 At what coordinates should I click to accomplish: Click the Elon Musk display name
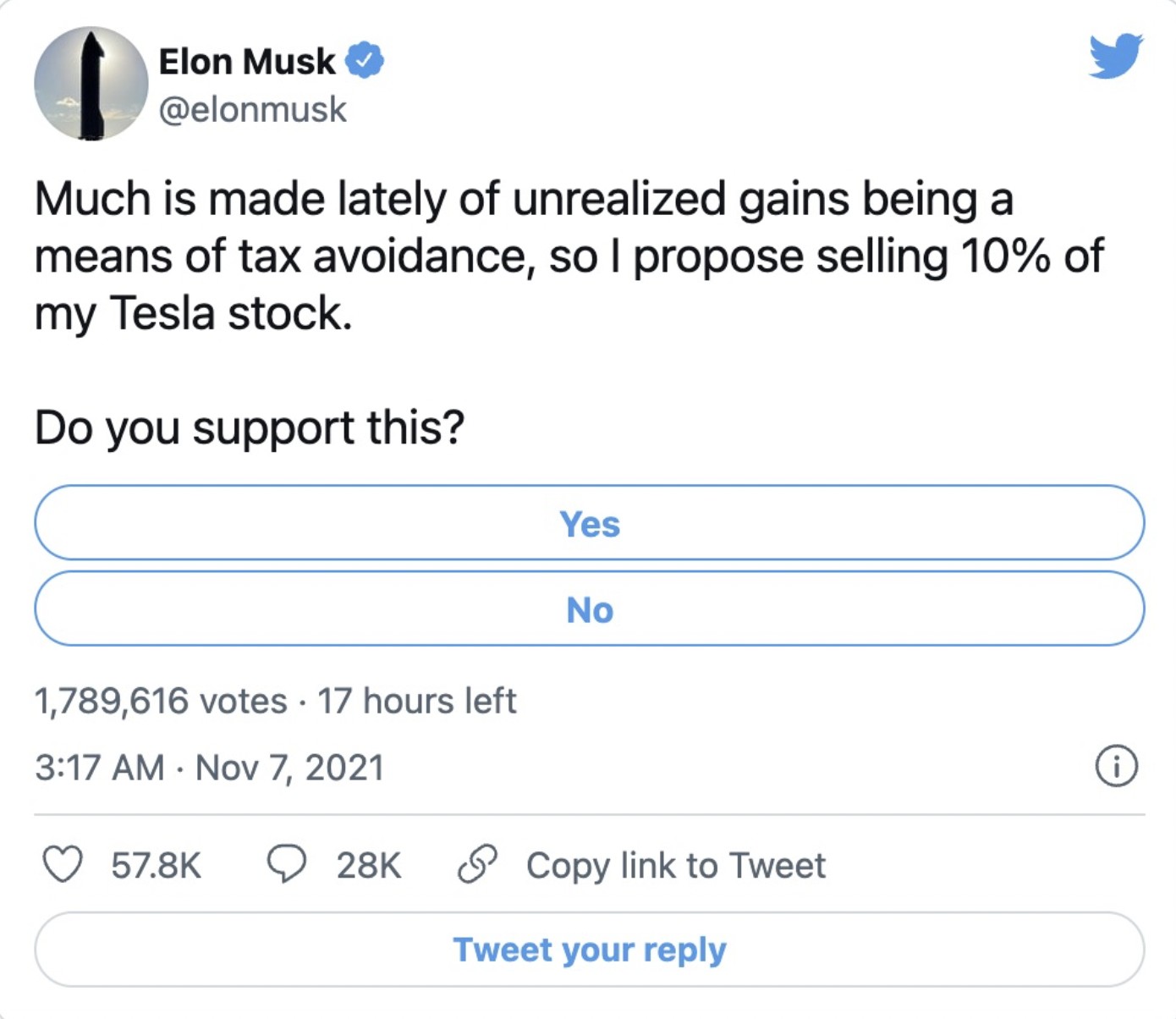pyautogui.click(x=247, y=61)
